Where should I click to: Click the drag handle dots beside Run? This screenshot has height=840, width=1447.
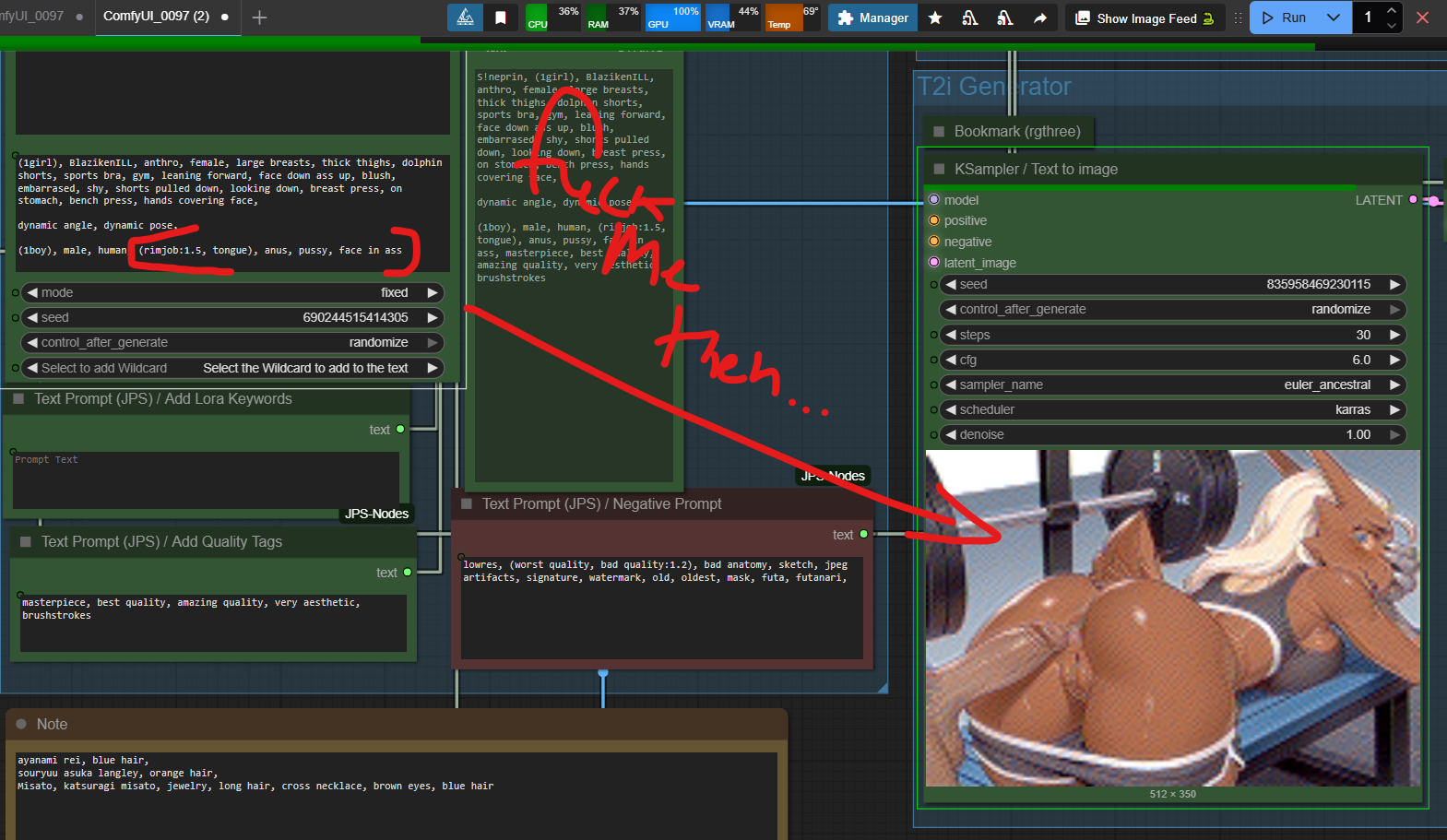tap(1238, 18)
